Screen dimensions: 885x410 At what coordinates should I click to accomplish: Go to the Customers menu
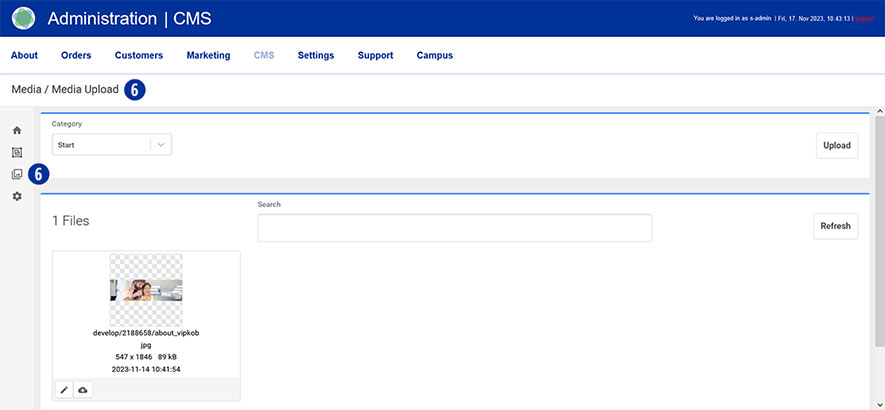pyautogui.click(x=139, y=56)
